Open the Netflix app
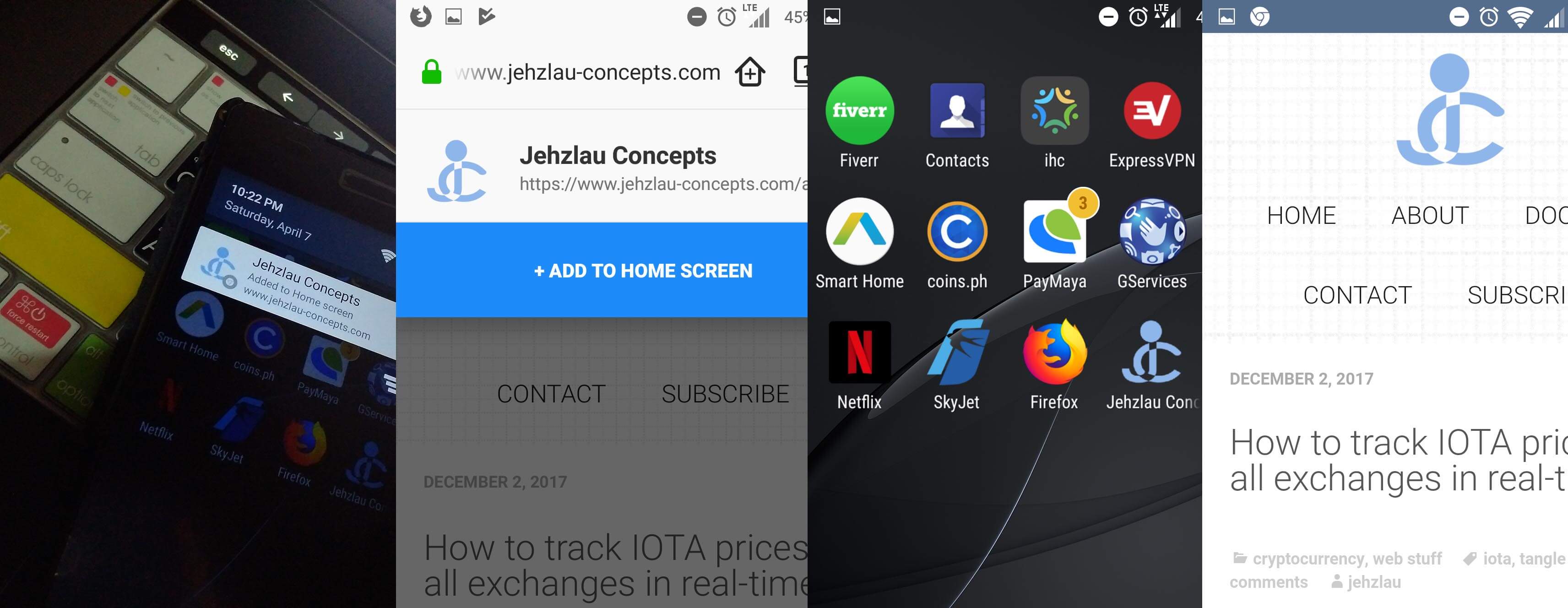Image resolution: width=1568 pixels, height=608 pixels. 859,352
